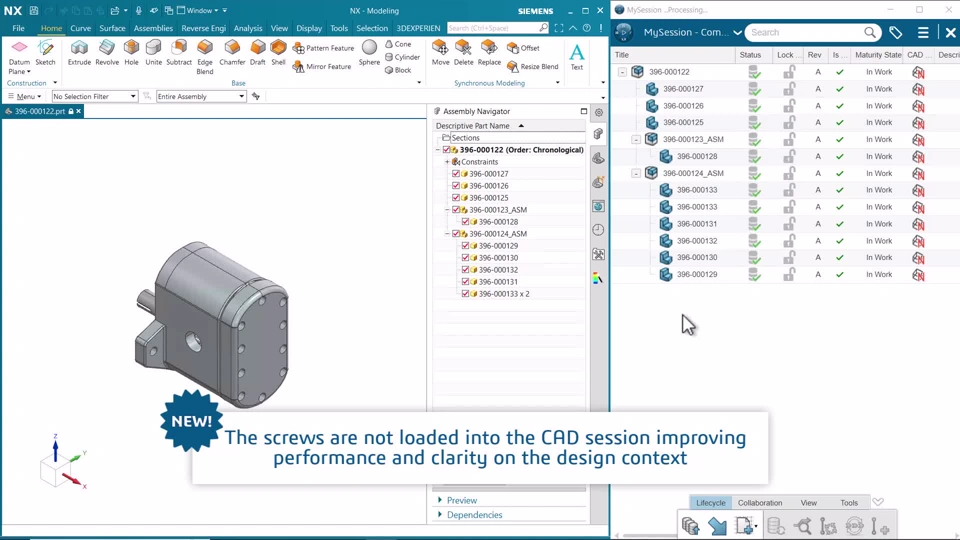Open the Sketch tool

click(46, 52)
